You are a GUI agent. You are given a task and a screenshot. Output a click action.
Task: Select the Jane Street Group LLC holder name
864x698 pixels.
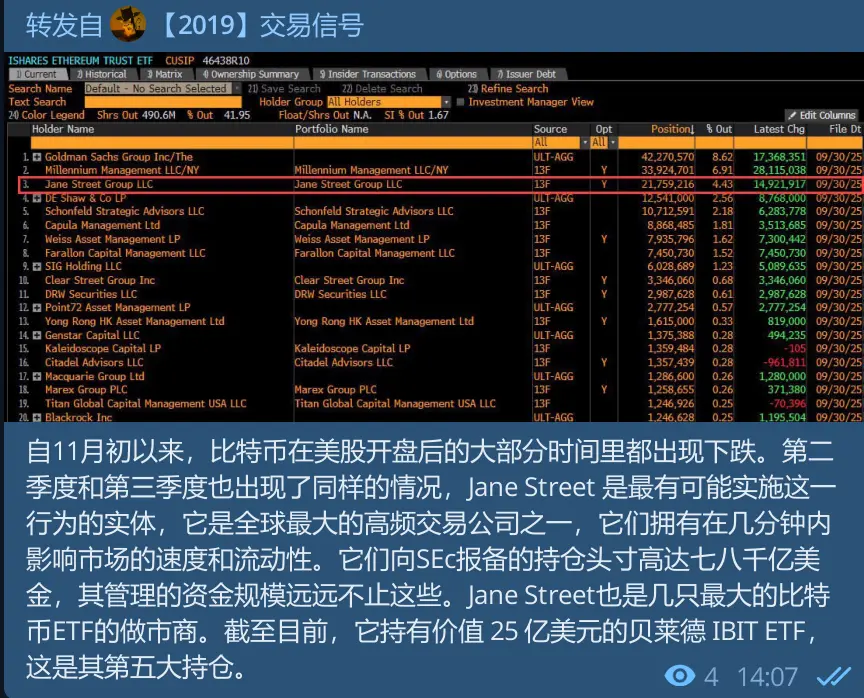[x=99, y=185]
